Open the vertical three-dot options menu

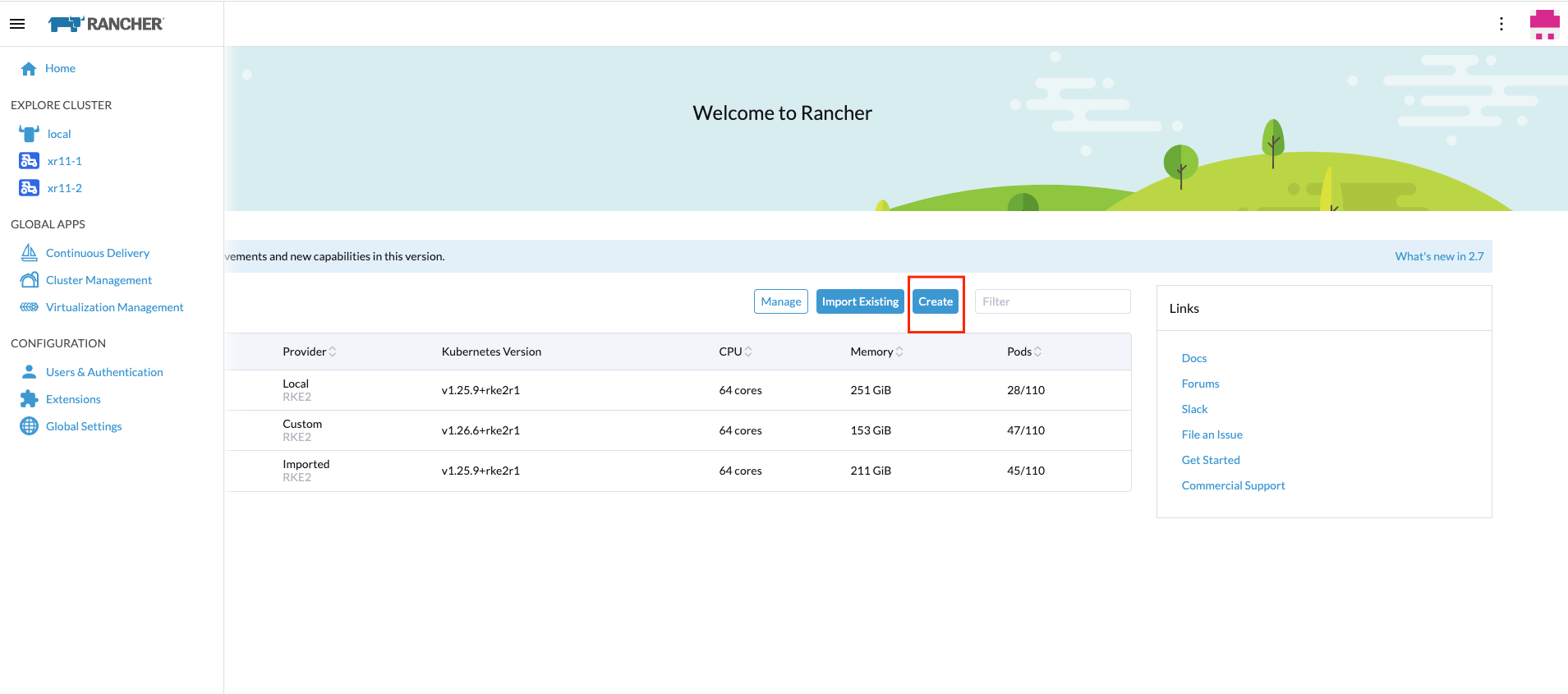[1501, 24]
